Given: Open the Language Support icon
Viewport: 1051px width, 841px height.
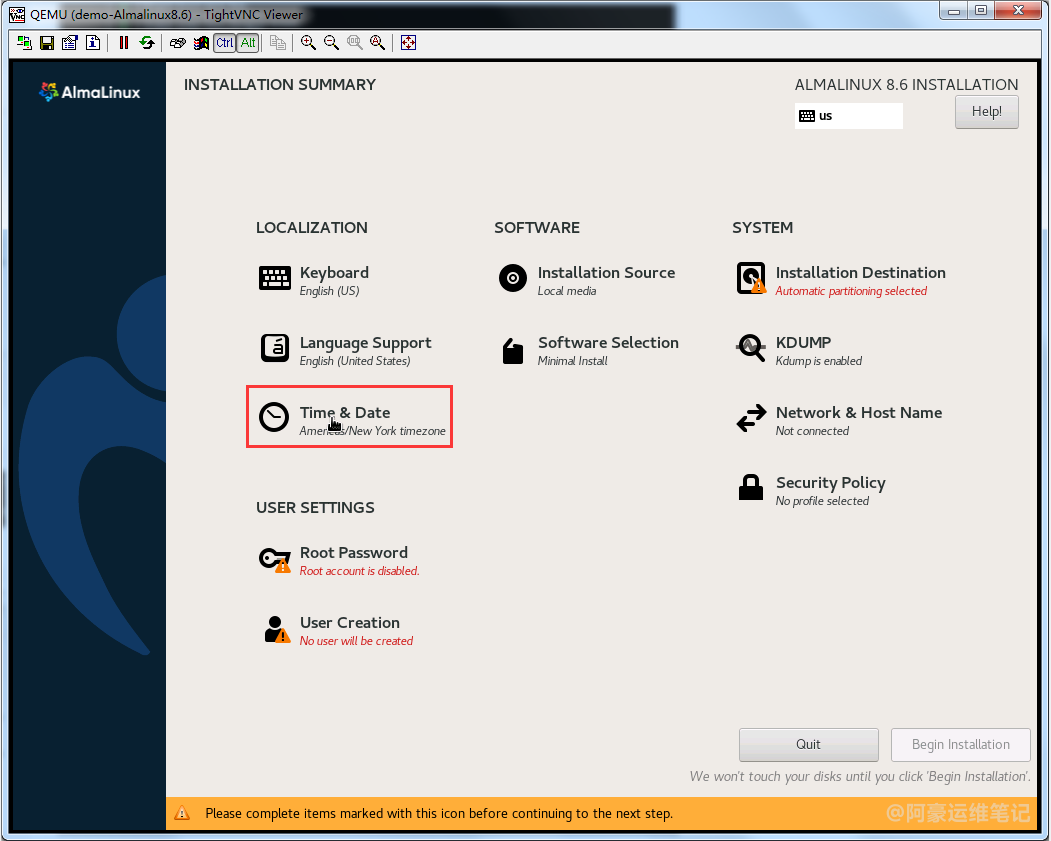Looking at the screenshot, I should 275,348.
